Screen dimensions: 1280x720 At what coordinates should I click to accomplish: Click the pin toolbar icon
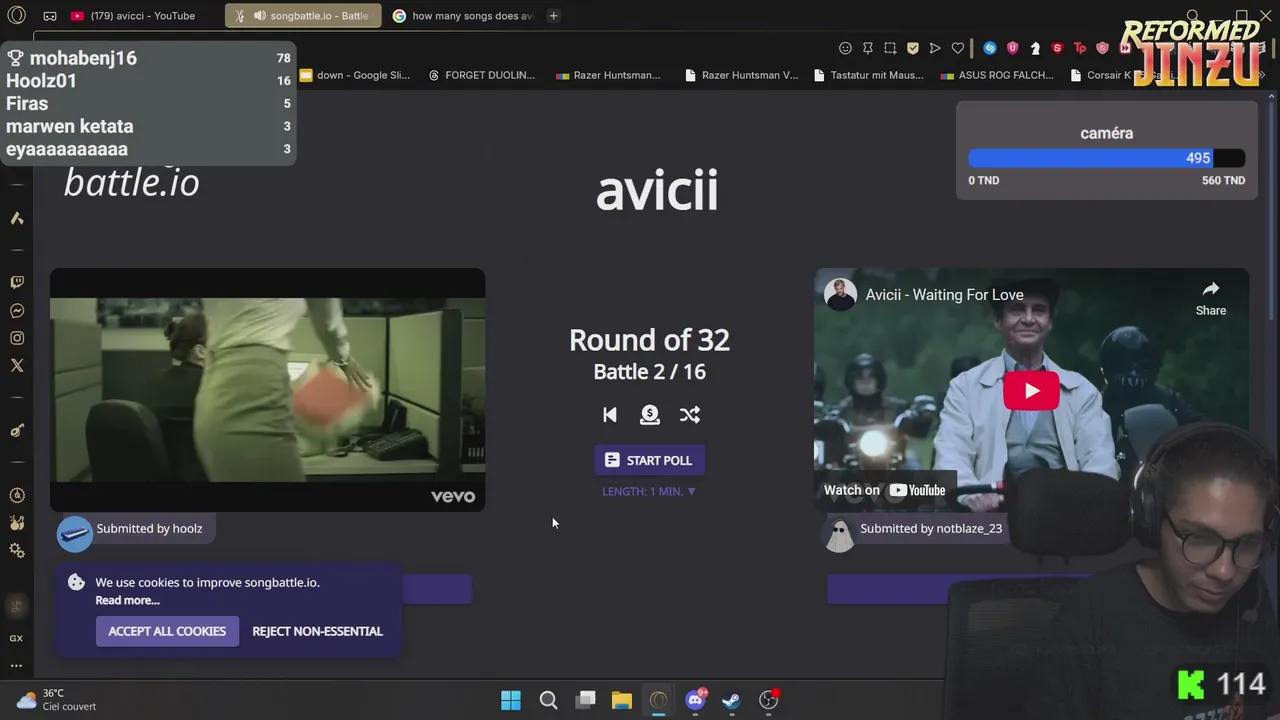pyautogui.click(x=868, y=48)
